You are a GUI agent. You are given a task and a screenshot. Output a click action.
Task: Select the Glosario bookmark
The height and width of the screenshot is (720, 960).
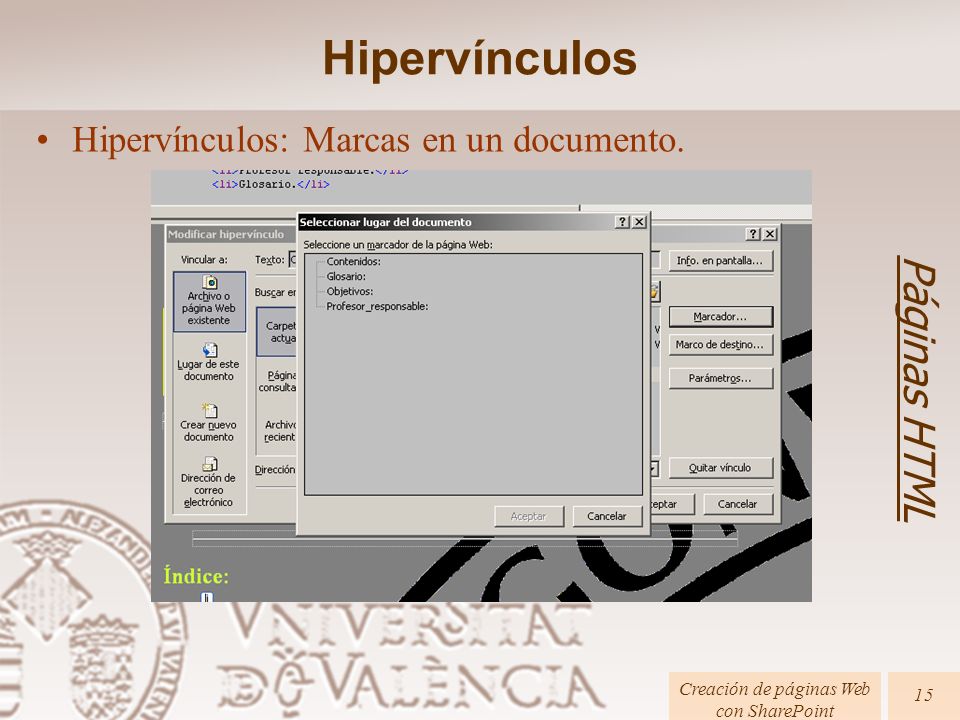[x=346, y=276]
